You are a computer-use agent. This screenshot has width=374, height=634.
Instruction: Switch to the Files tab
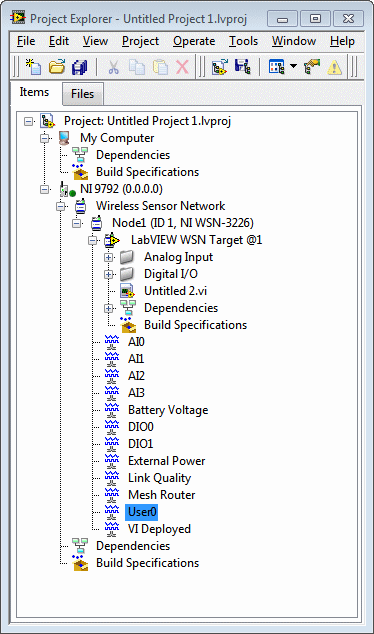tap(82, 94)
